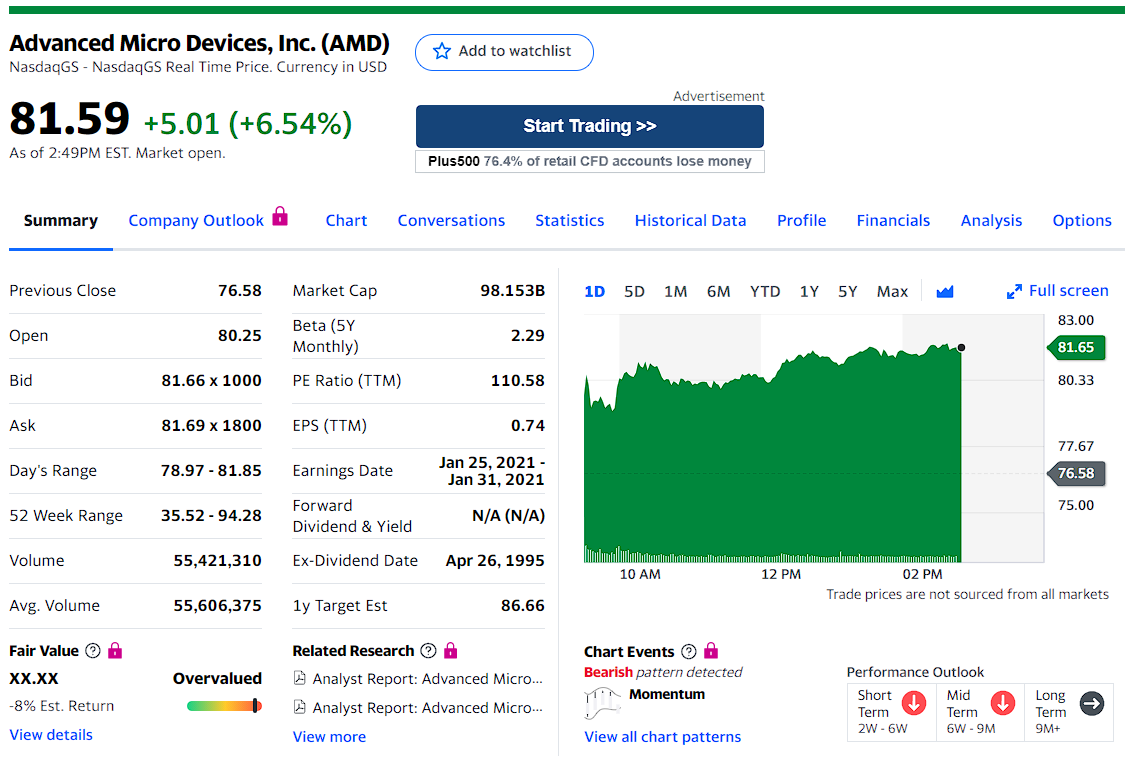Click the Long Term sideways arrow icon
This screenshot has width=1125, height=757.
coord(1092,703)
